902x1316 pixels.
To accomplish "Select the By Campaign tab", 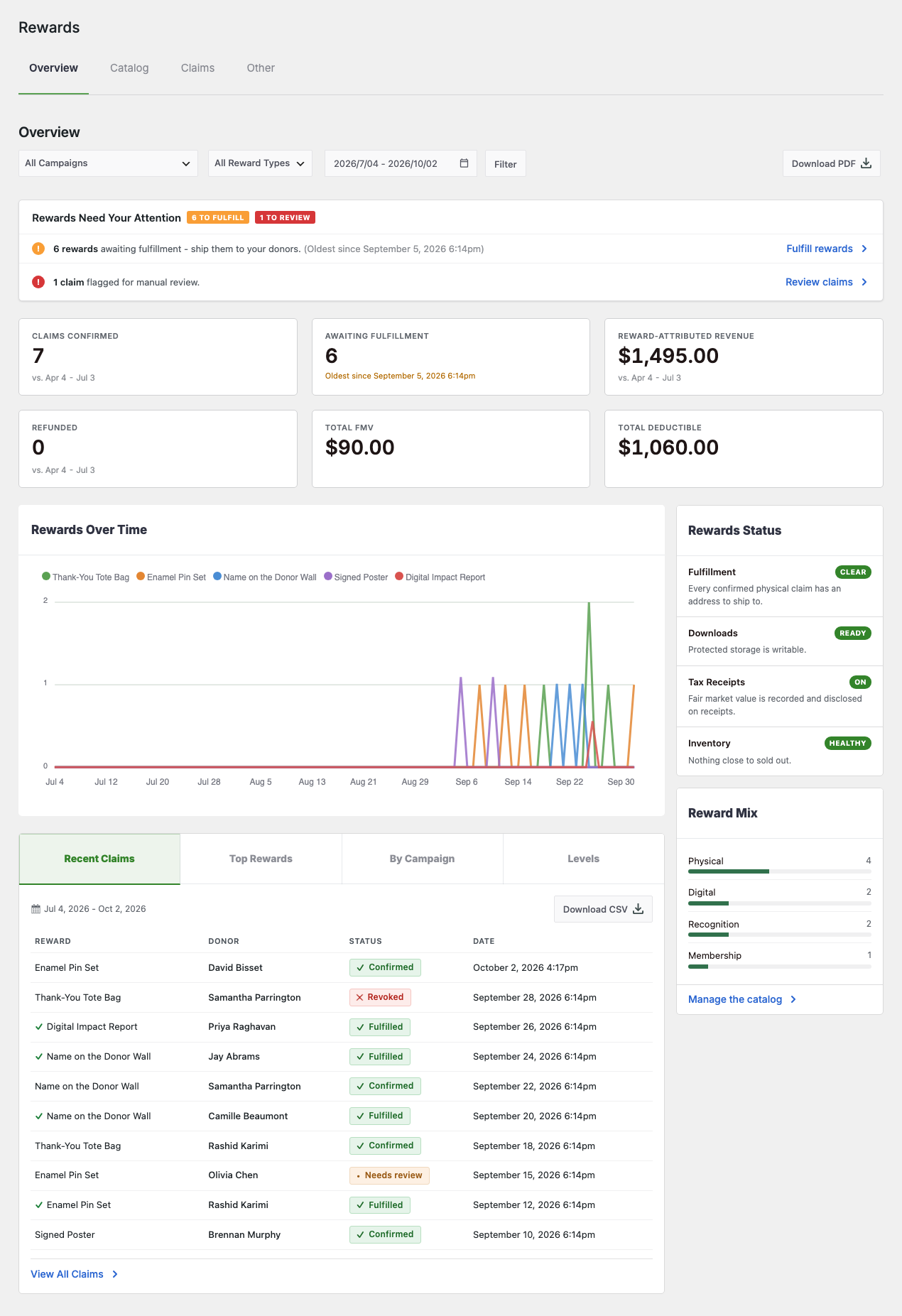I will [x=422, y=859].
